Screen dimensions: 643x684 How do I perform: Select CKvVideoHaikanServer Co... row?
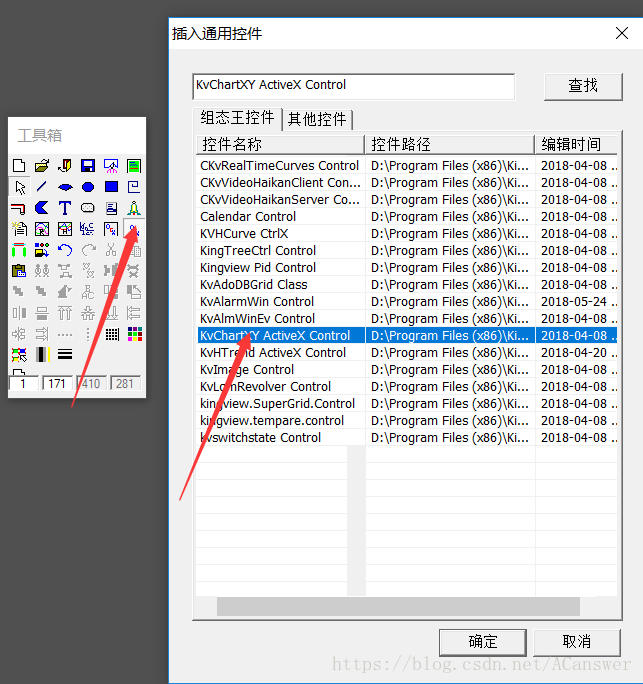point(407,200)
